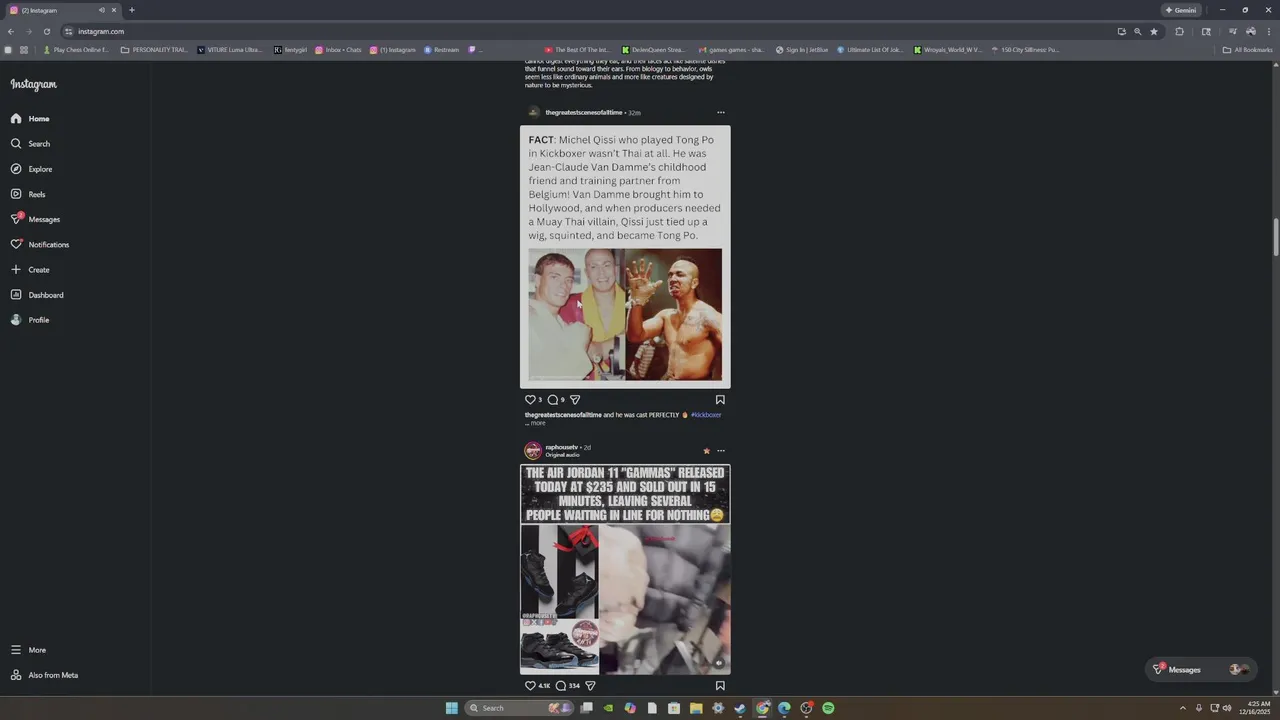This screenshot has height=720, width=1280.
Task: Reload the Instagram page
Action: [x=46, y=31]
